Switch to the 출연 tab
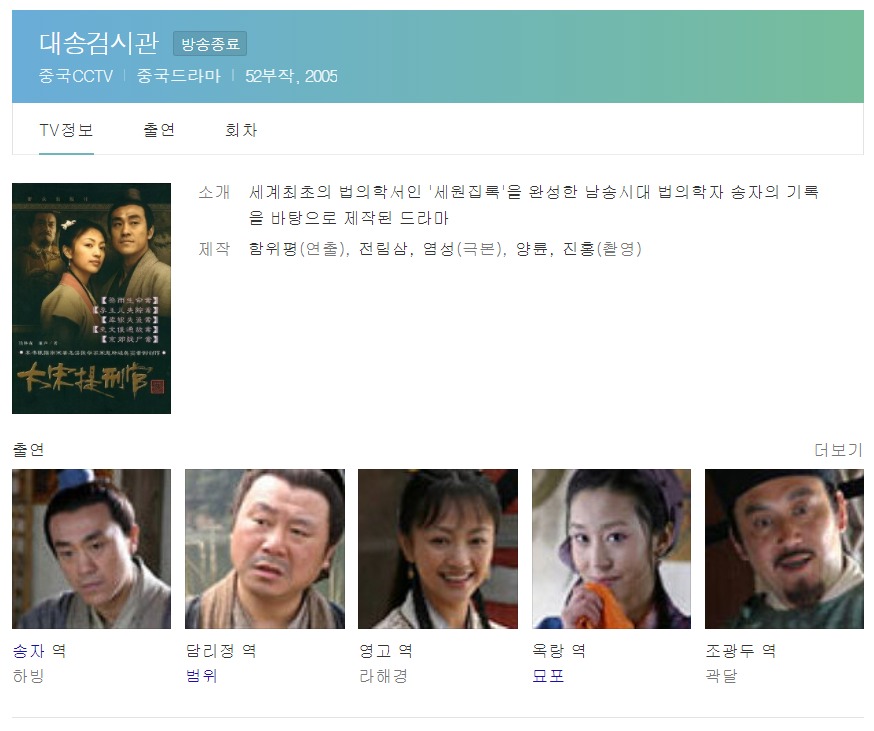874x731 pixels. [x=159, y=130]
